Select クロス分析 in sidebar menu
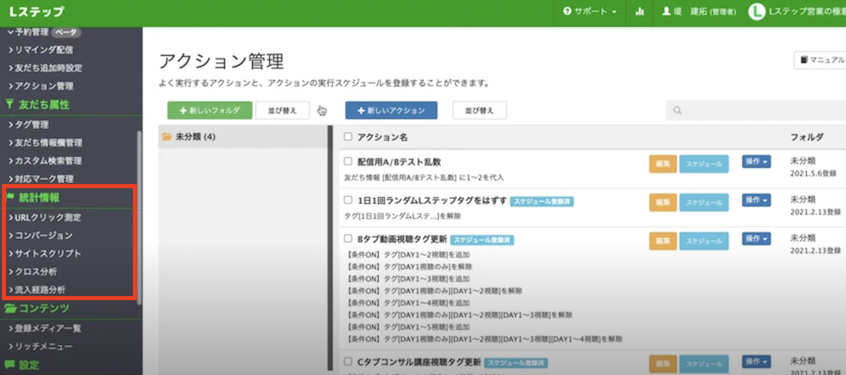 (x=33, y=271)
